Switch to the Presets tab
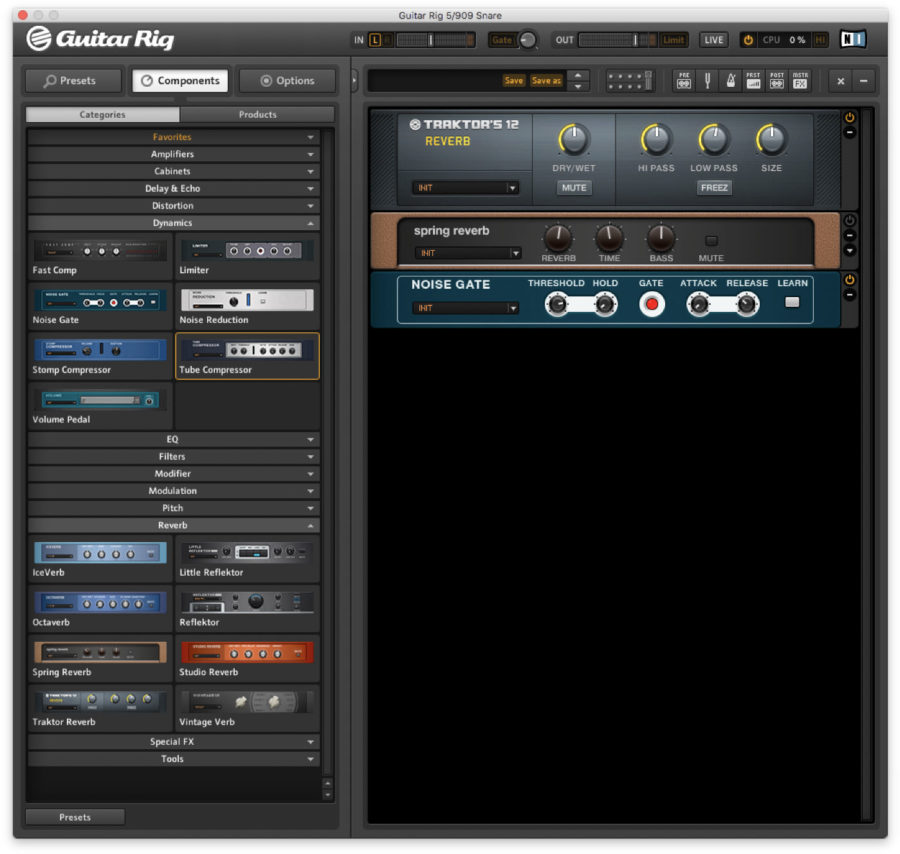The image size is (900, 854). (72, 81)
